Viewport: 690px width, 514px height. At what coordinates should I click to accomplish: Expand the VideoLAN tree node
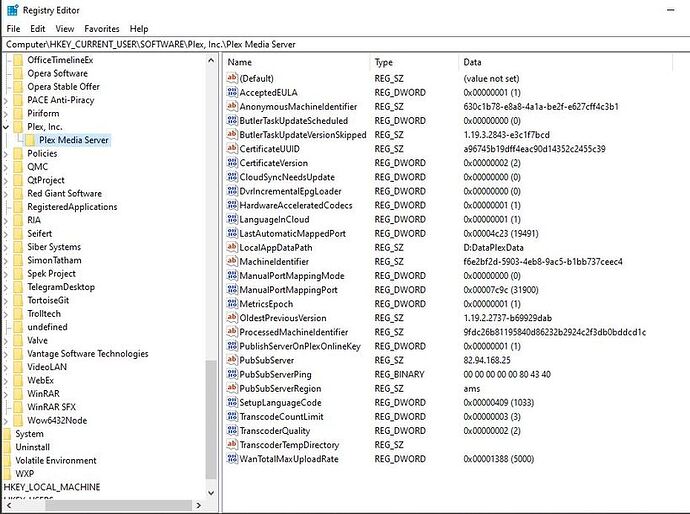[x=6, y=367]
